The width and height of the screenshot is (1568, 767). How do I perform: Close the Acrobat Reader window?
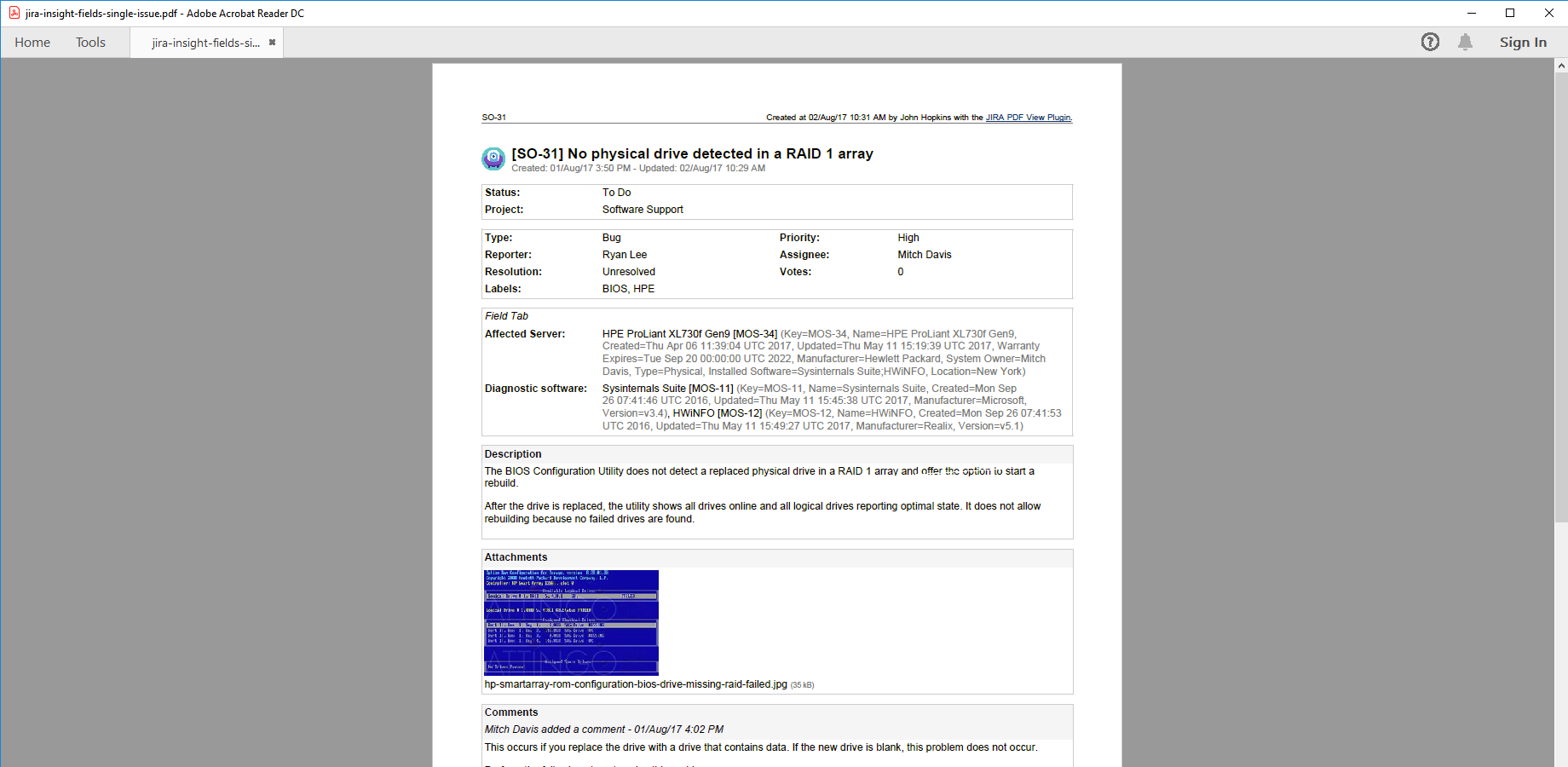[1548, 13]
